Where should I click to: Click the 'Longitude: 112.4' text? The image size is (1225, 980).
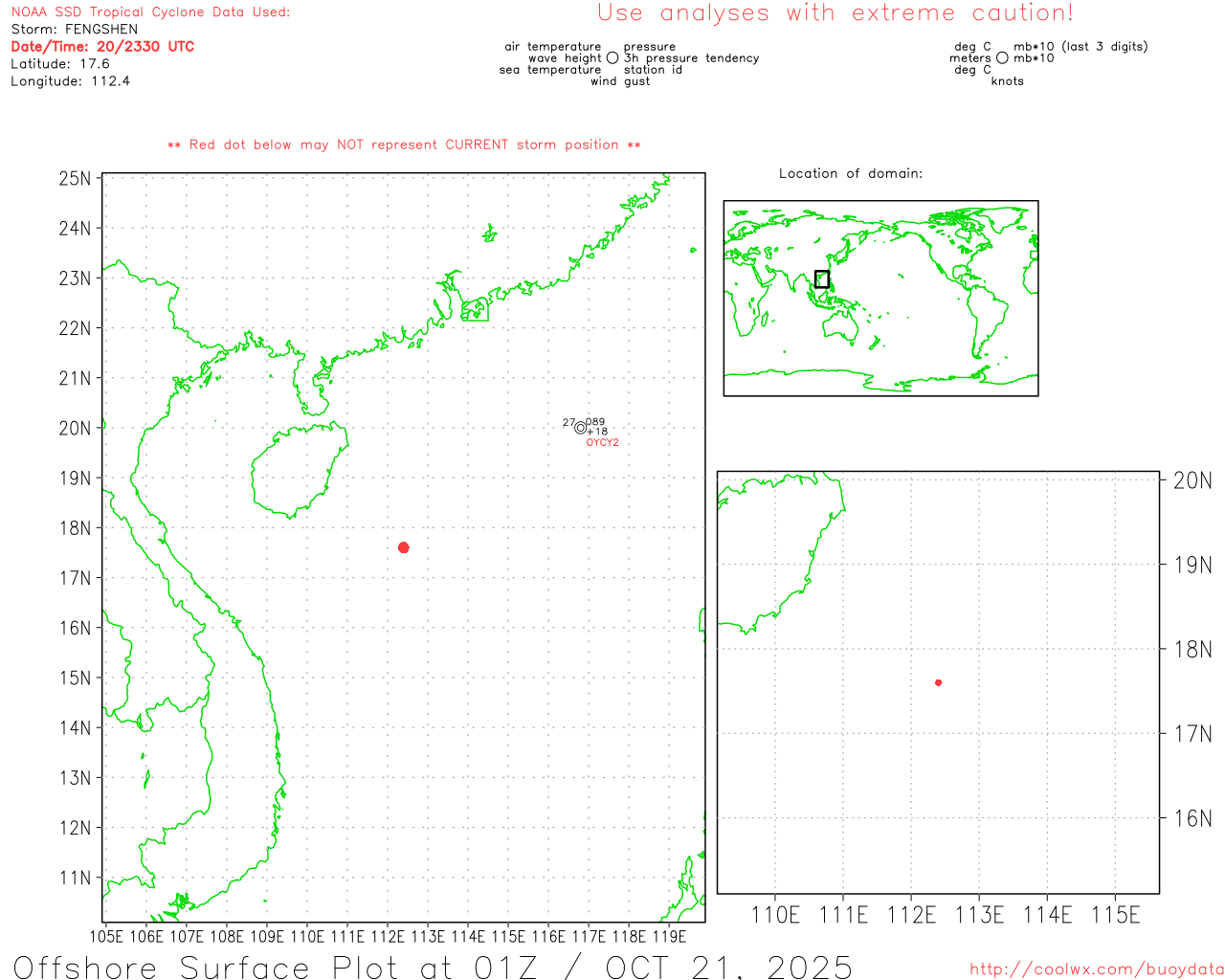click(71, 81)
